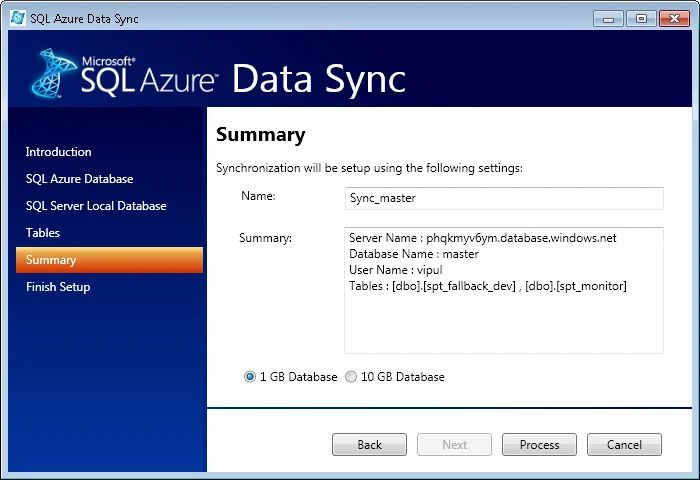Click inside the Summary details text box

pos(504,291)
